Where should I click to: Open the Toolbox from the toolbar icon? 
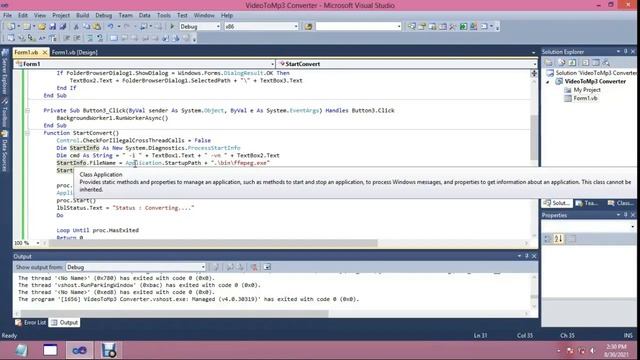tap(453, 27)
